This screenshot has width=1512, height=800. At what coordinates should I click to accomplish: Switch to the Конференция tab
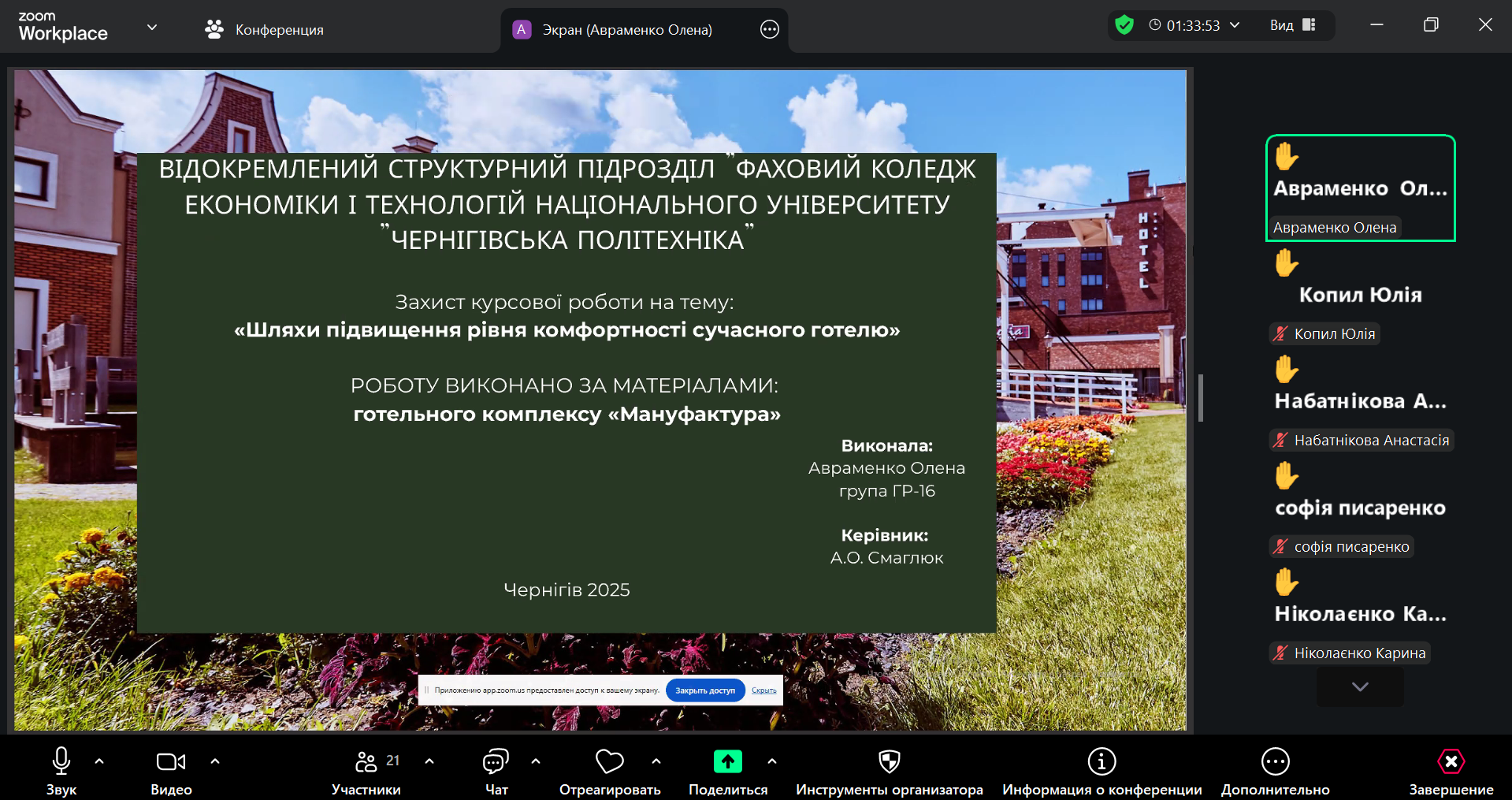[x=264, y=30]
